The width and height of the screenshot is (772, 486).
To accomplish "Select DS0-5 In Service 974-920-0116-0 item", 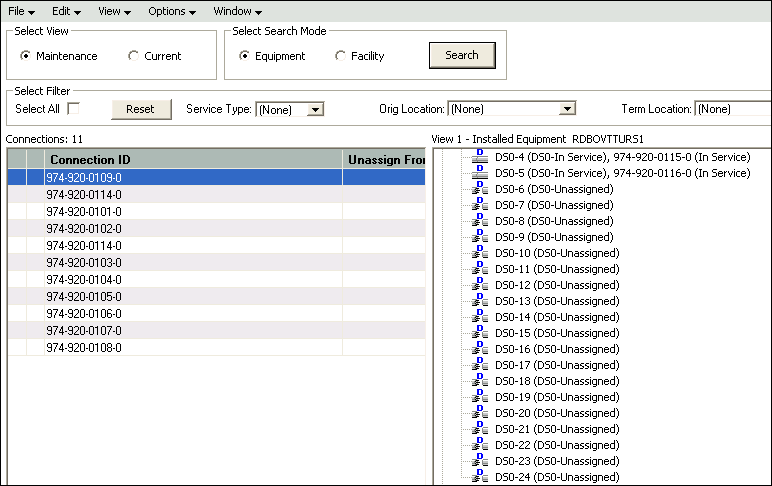I will pos(623,173).
